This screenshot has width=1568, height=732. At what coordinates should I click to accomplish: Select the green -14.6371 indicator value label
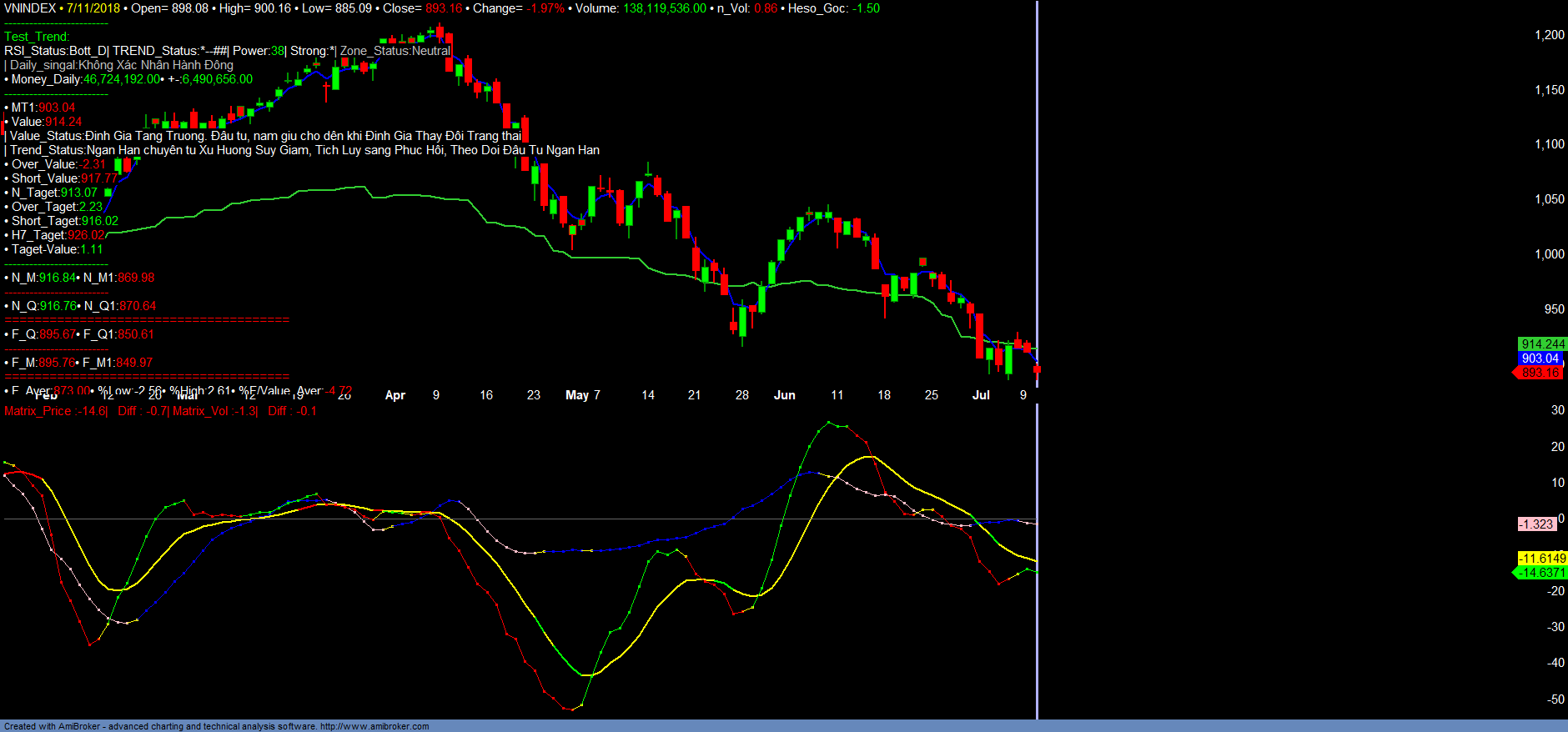tap(1541, 573)
